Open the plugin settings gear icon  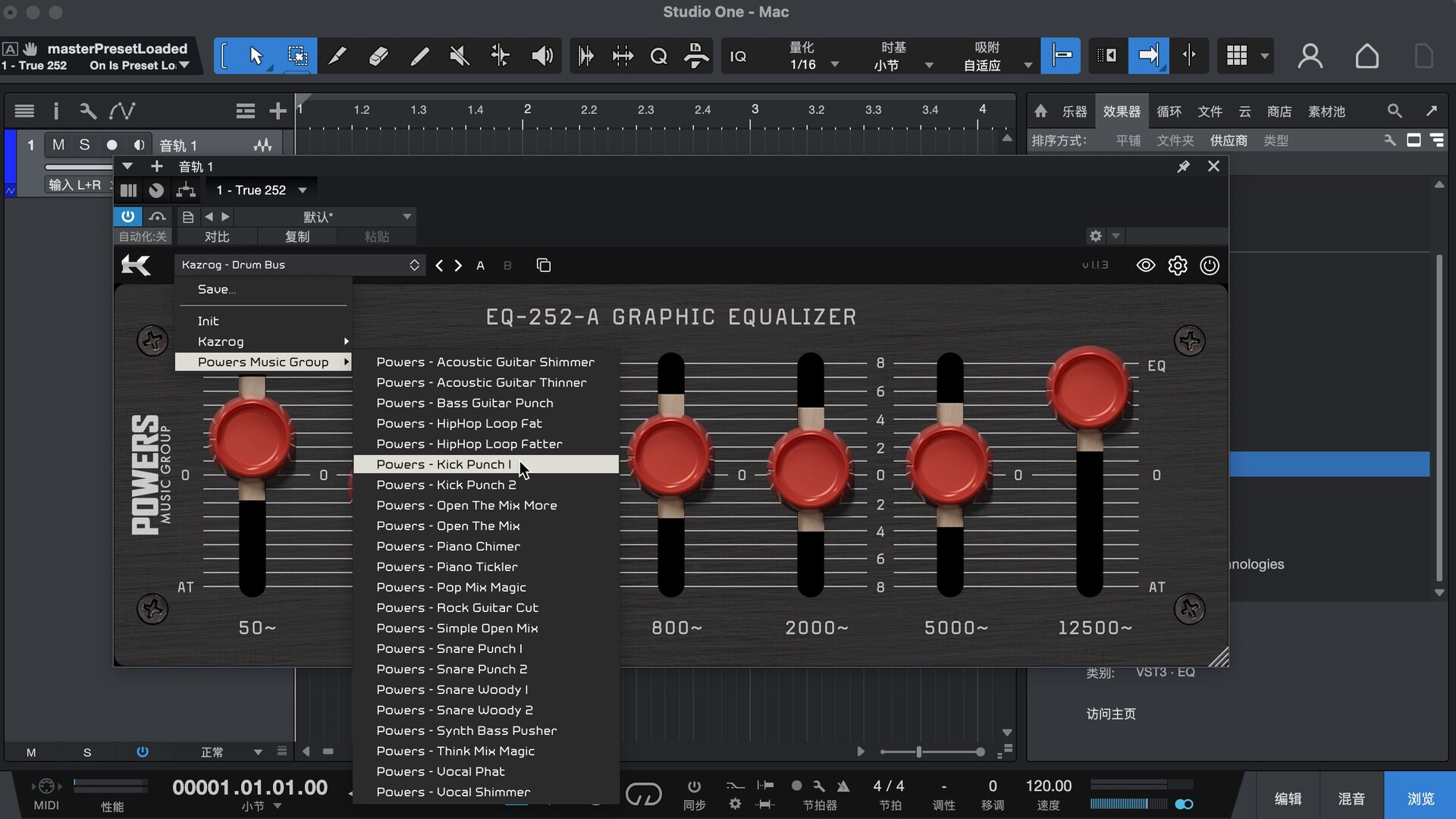coord(1177,265)
